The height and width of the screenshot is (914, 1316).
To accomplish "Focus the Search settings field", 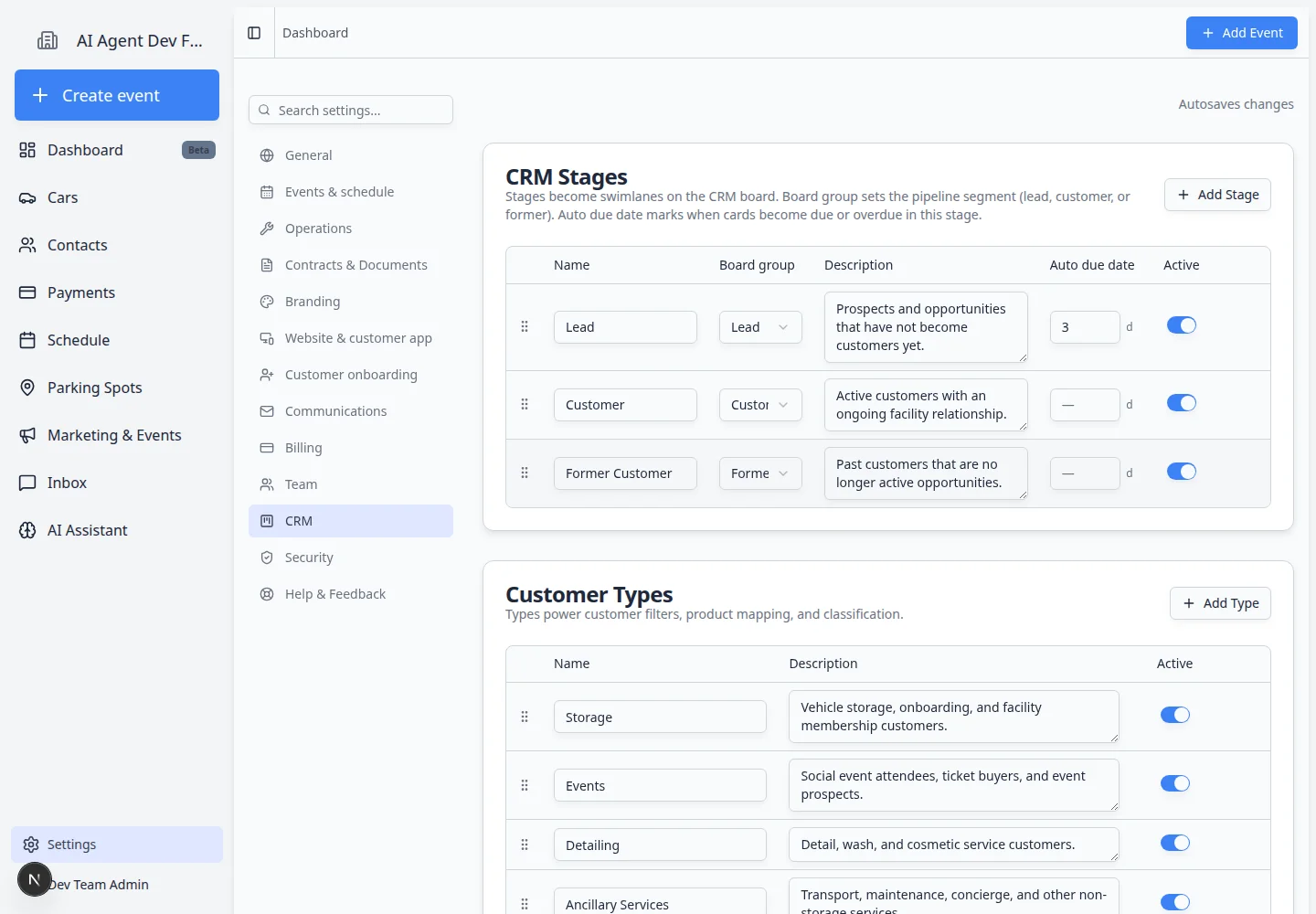I will [351, 110].
